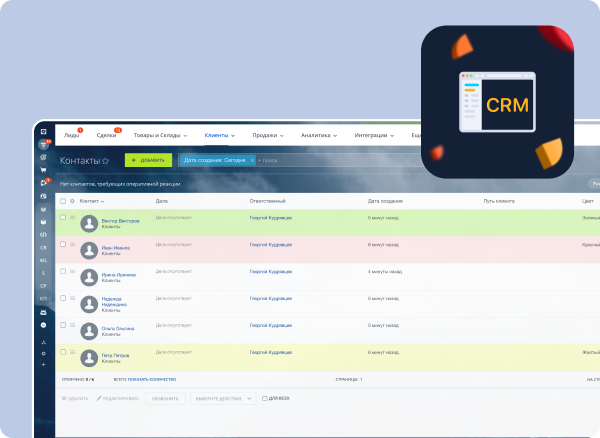This screenshot has width=600, height=438.
Task: Click the Показать количество link
Action: pyautogui.click(x=152, y=379)
